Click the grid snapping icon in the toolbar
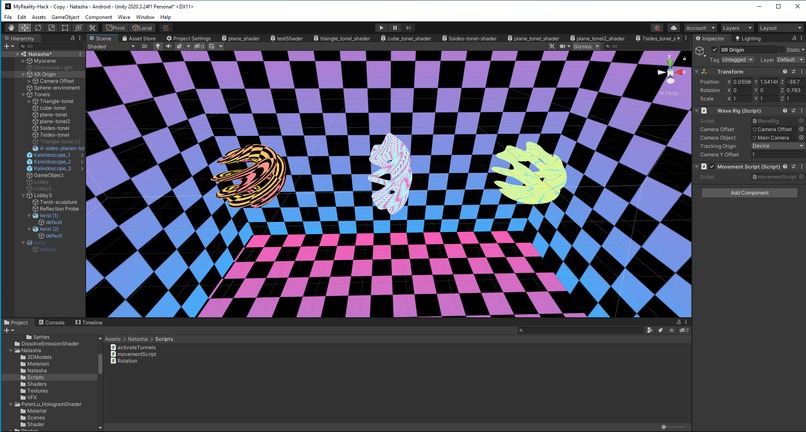 [166, 28]
